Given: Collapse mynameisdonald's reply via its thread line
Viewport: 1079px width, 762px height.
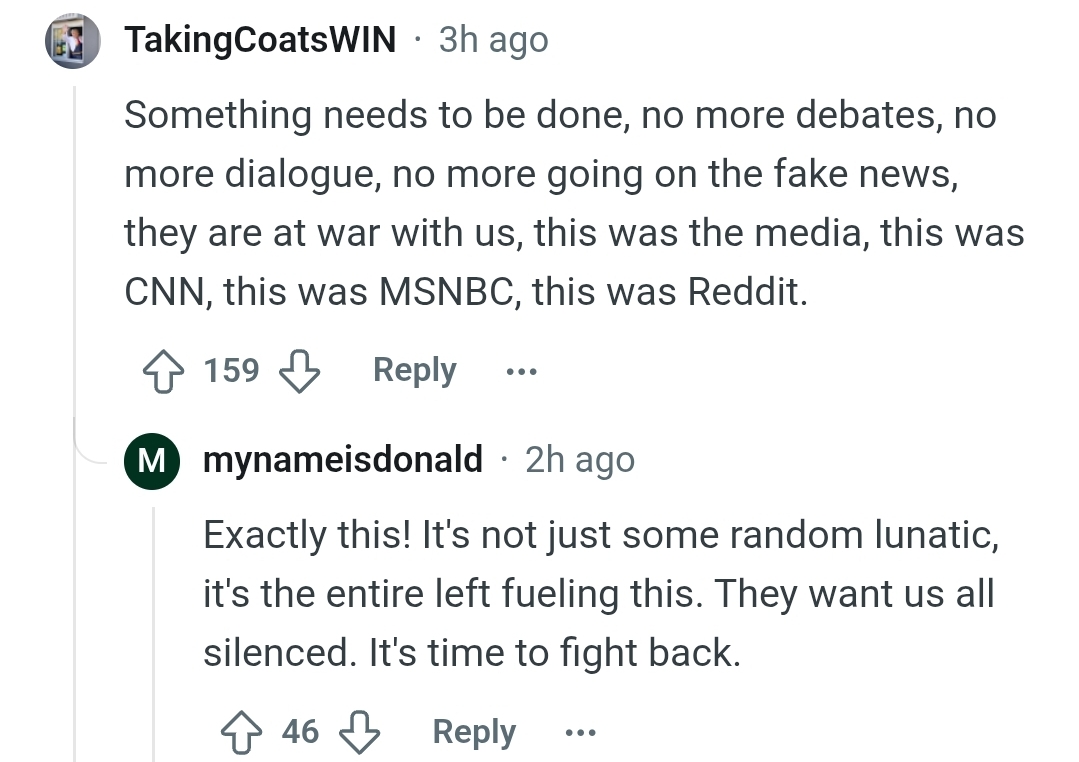Looking at the screenshot, I should tap(153, 635).
